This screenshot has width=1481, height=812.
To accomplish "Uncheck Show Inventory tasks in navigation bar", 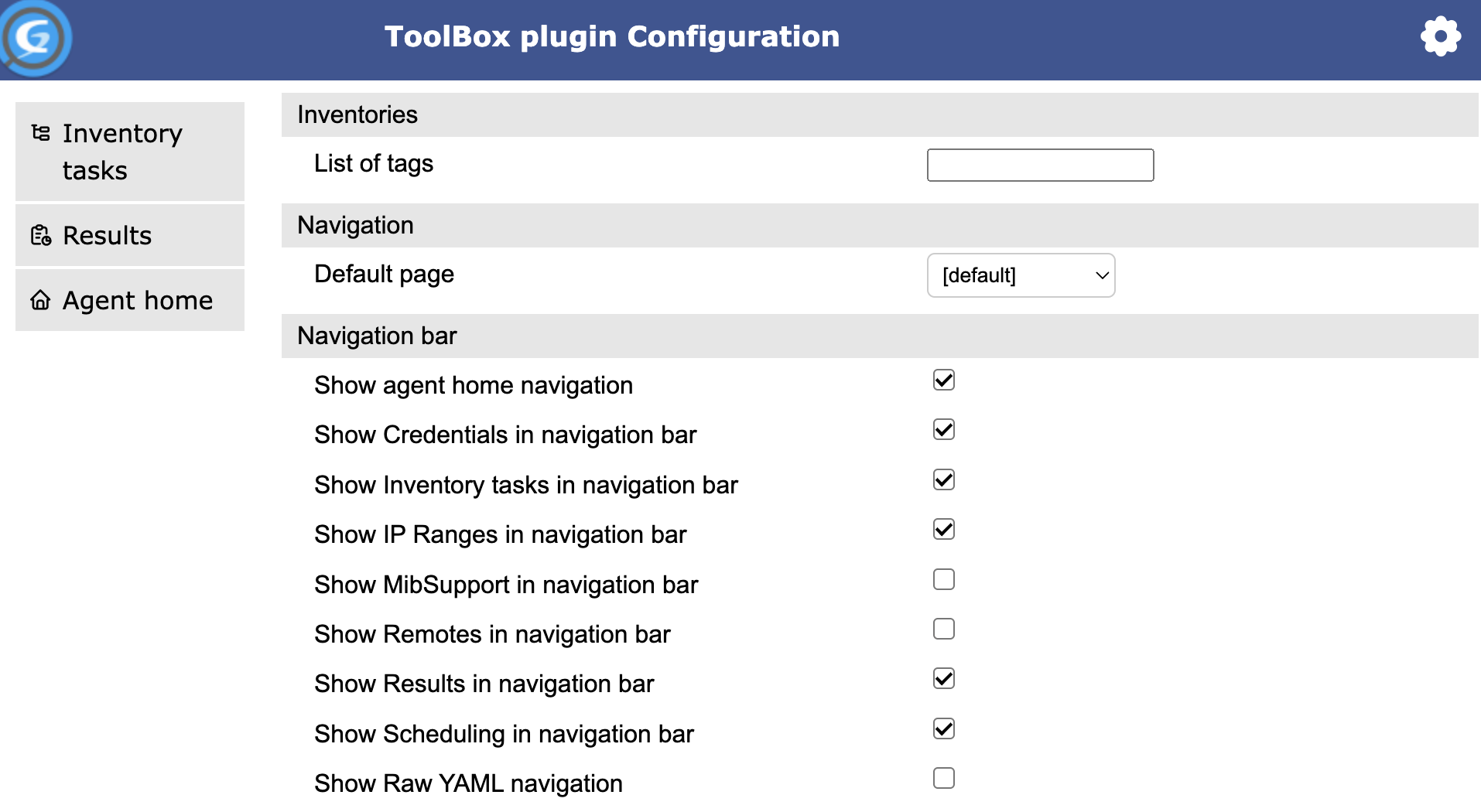I will (x=944, y=479).
